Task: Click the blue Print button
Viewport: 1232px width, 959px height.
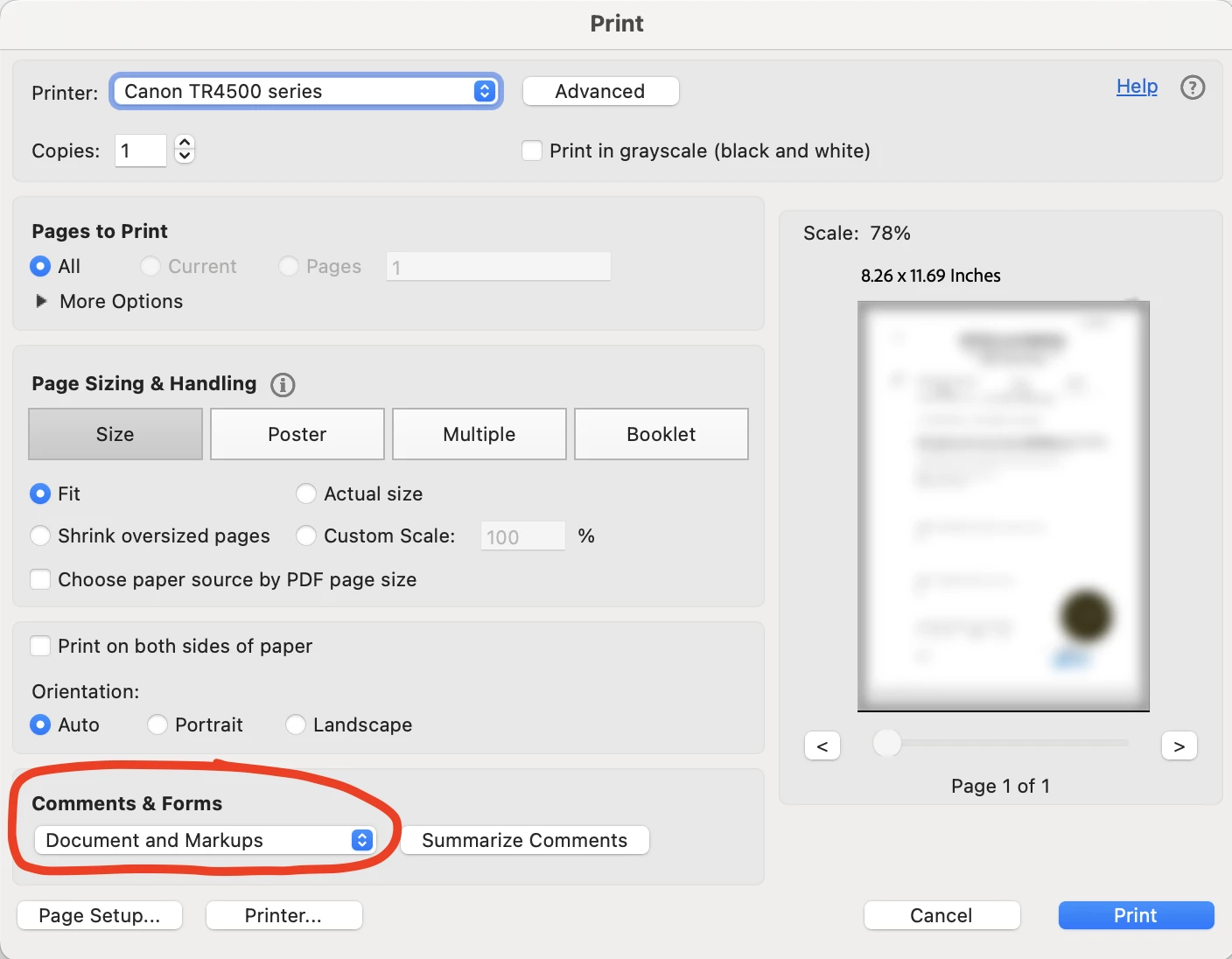Action: tap(1136, 915)
